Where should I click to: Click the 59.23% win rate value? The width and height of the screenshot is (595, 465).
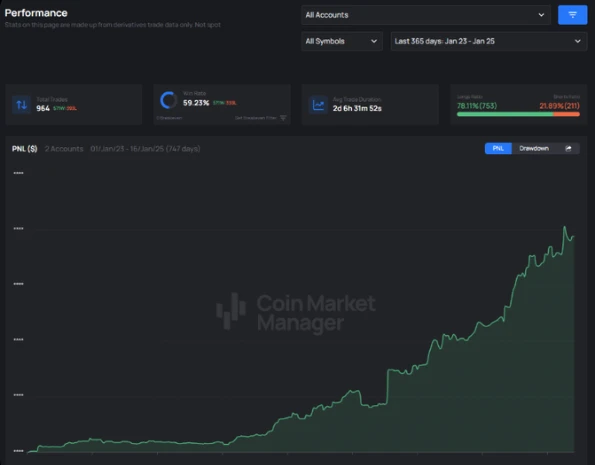click(x=196, y=103)
